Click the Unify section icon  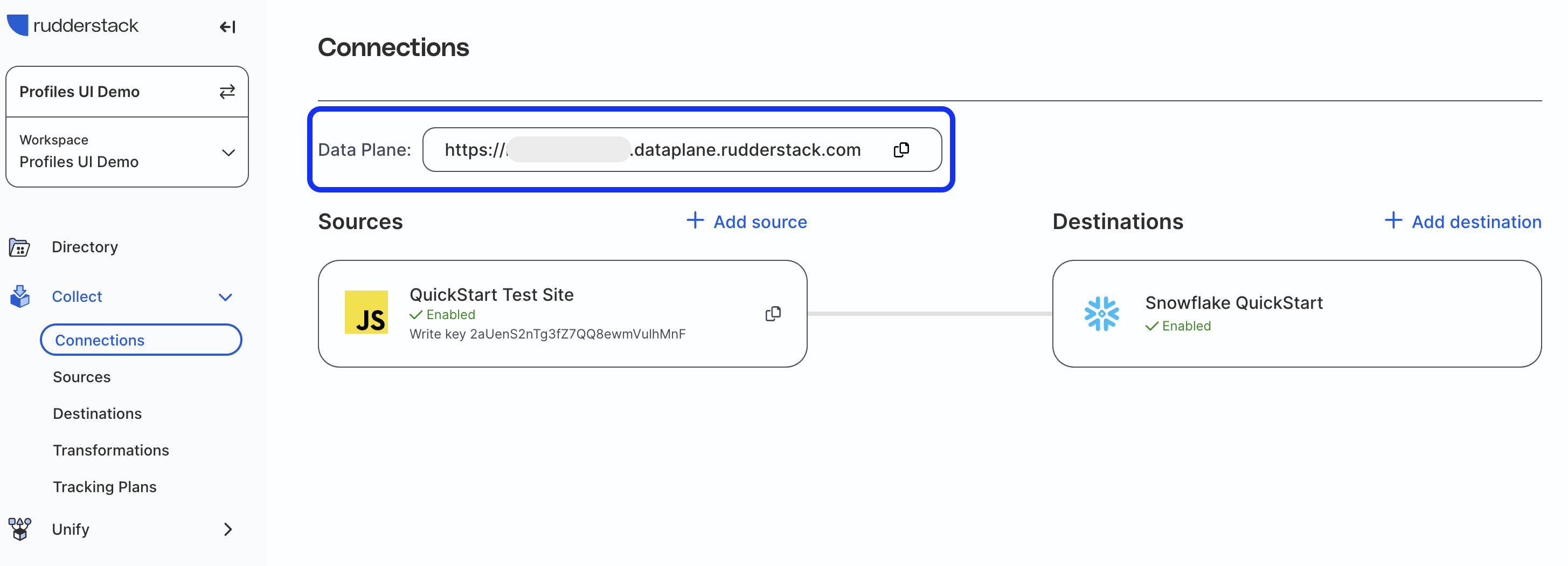(x=19, y=529)
